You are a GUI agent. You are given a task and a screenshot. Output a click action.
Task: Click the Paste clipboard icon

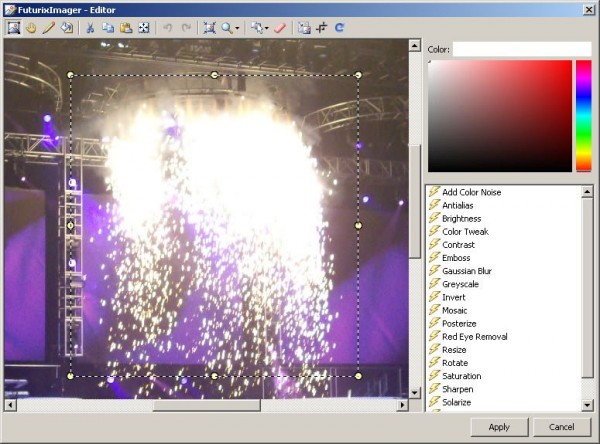[126, 28]
